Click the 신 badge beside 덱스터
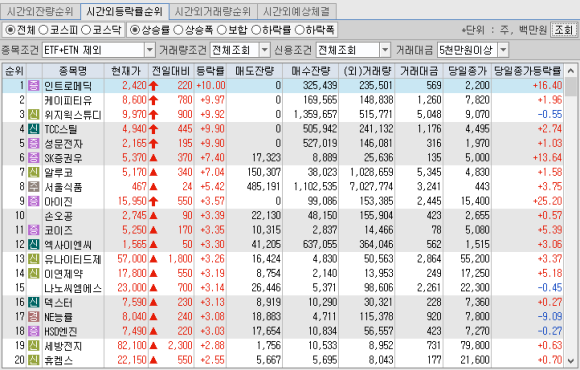580x370 pixels. point(33,302)
